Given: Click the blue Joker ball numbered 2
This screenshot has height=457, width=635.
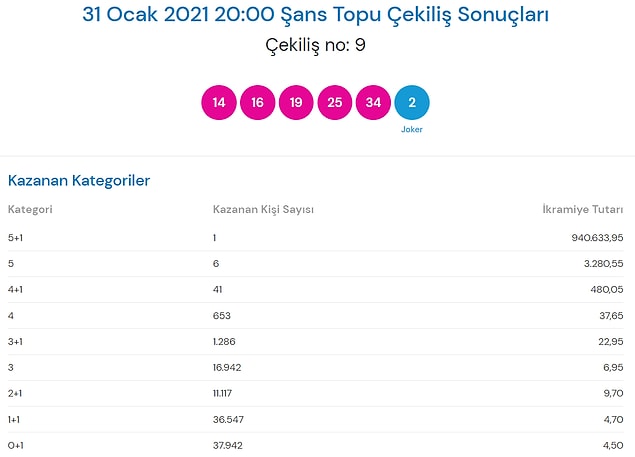Looking at the screenshot, I should pyautogui.click(x=412, y=103).
